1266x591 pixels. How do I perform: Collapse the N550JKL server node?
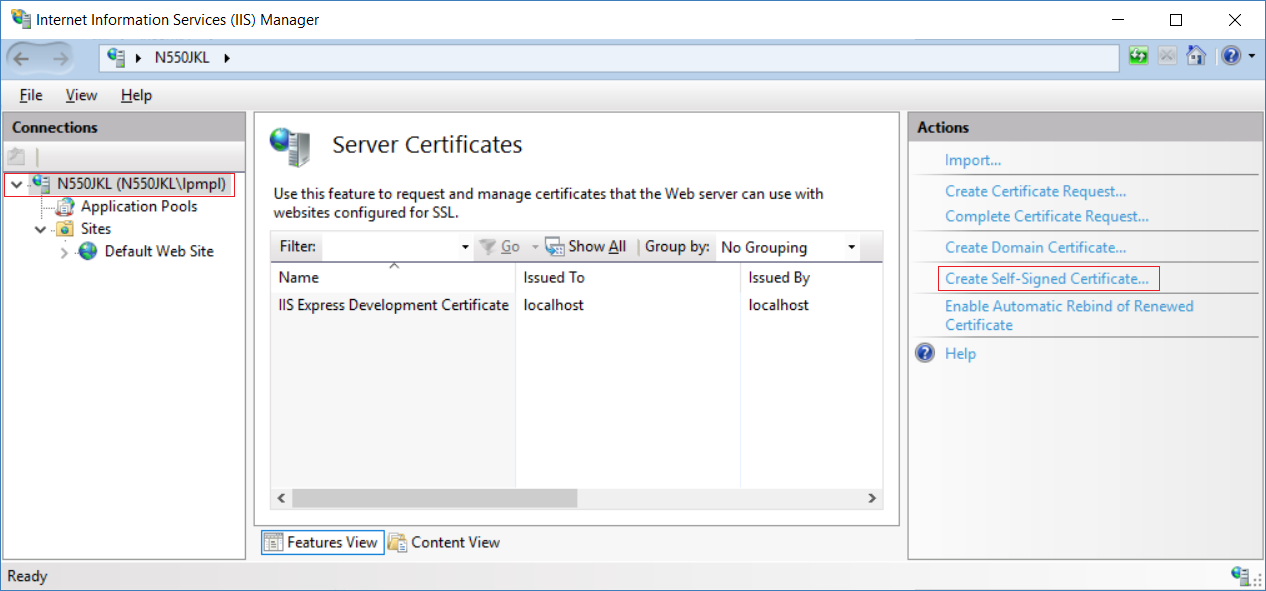coord(16,184)
